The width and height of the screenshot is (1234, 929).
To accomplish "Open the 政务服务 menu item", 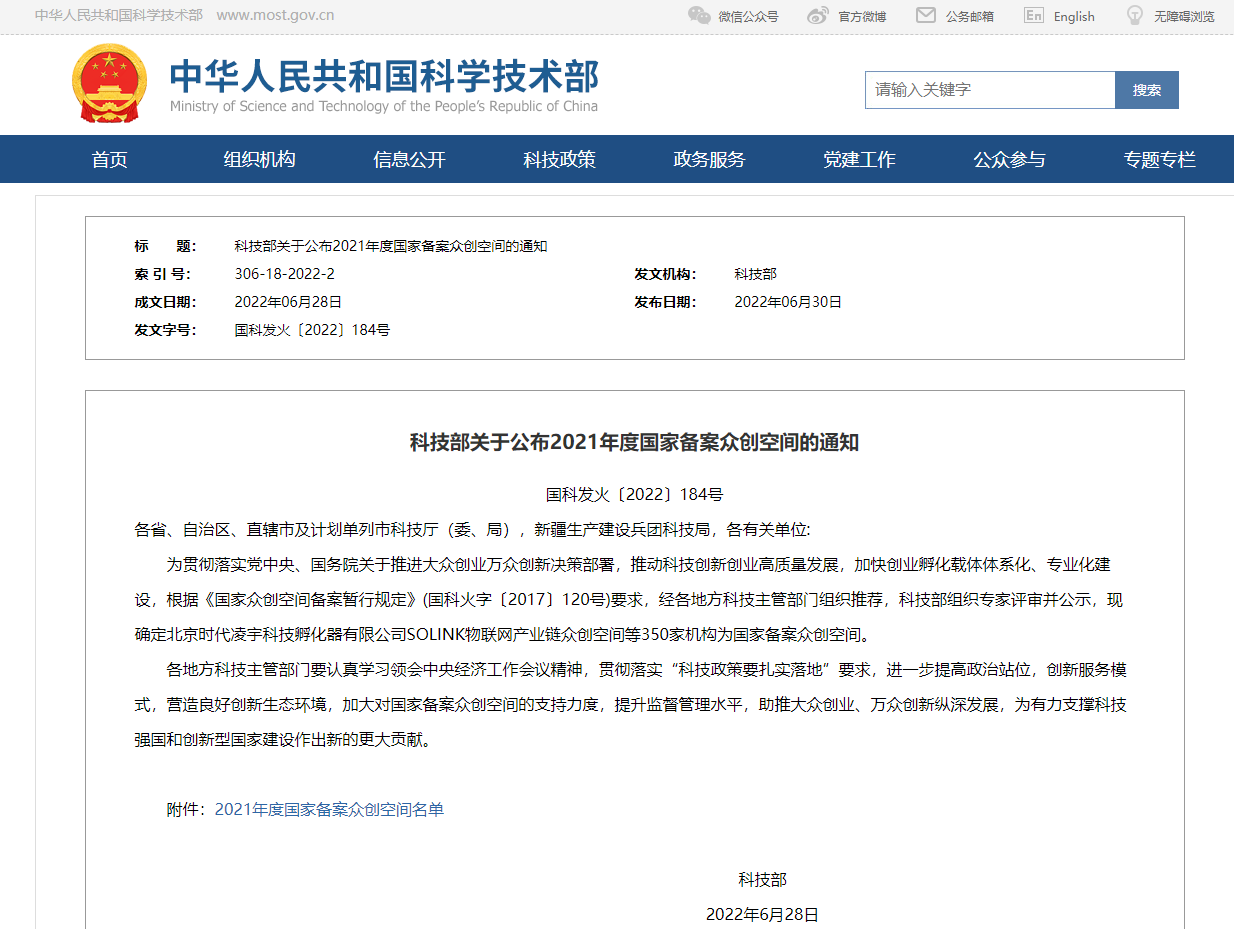I will point(709,160).
